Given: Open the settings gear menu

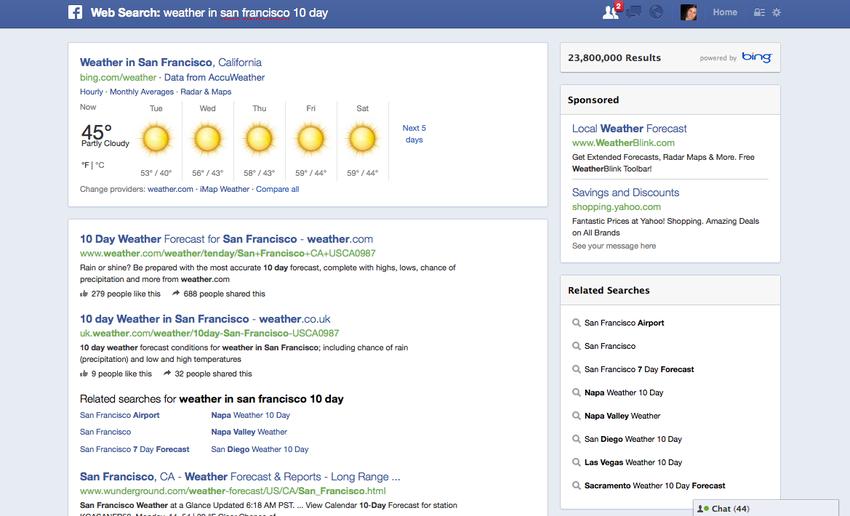Looking at the screenshot, I should (777, 13).
